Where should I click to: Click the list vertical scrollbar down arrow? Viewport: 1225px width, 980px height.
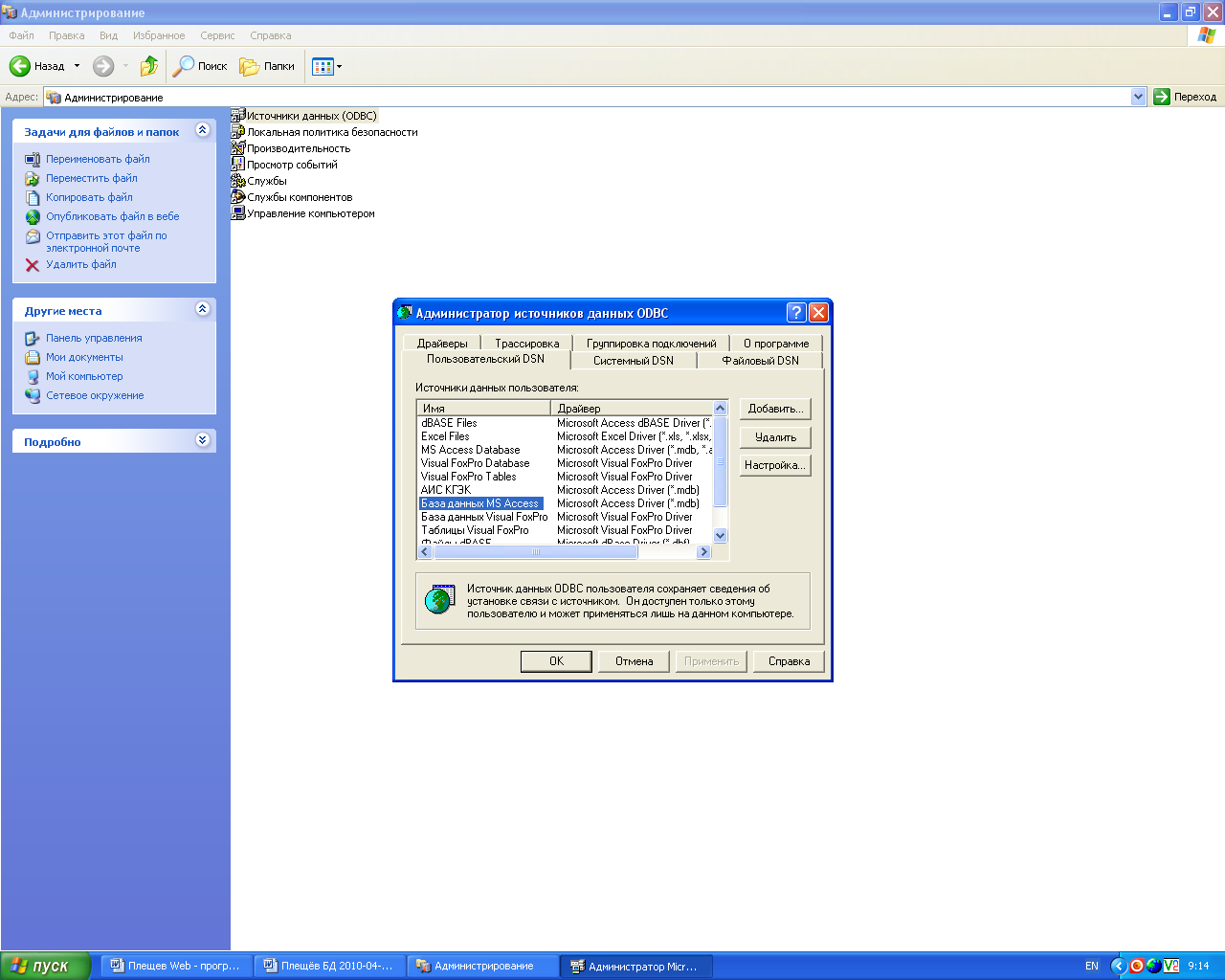click(721, 536)
